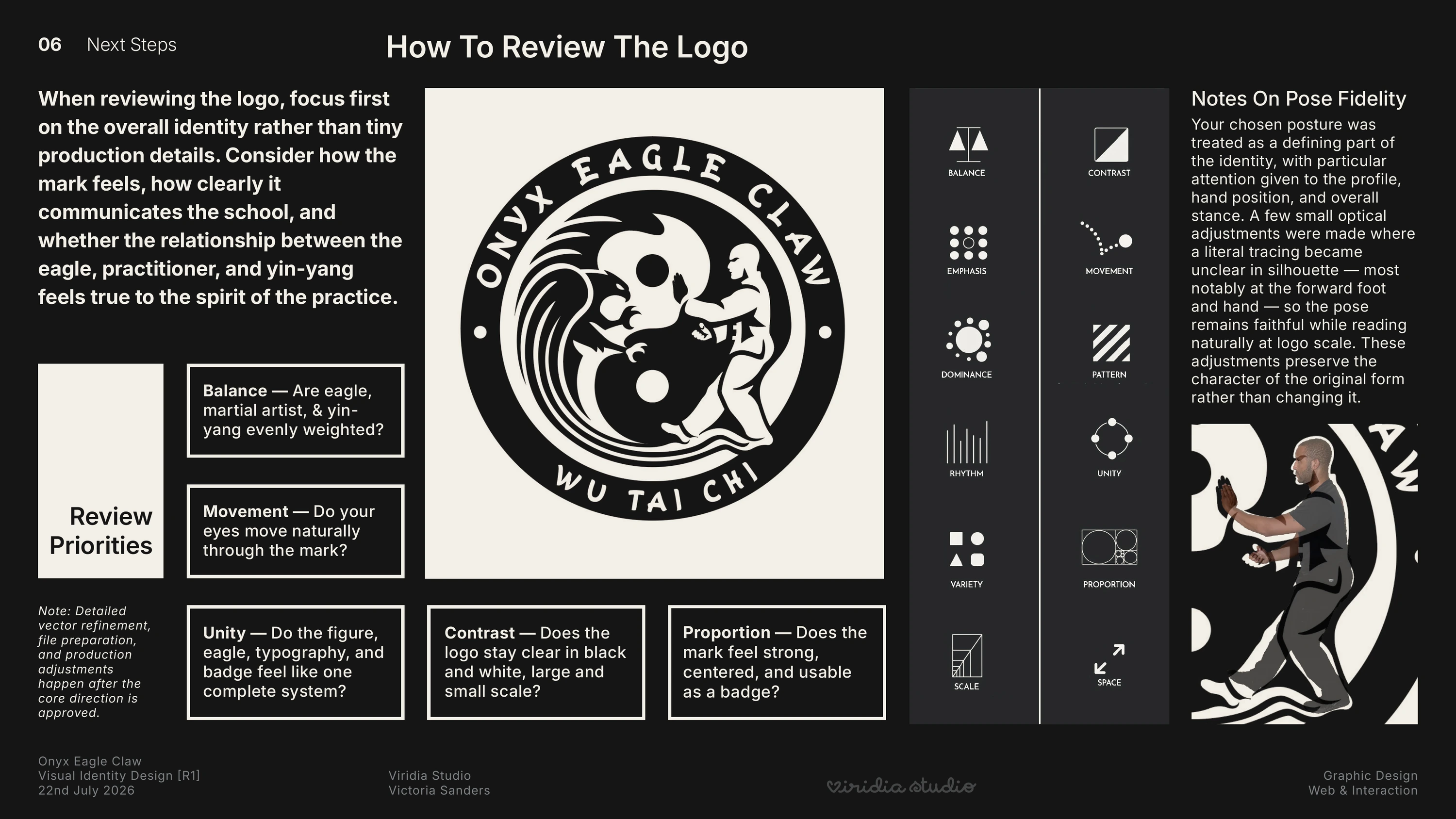Screen dimensions: 1456x819
Task: Select the Scale nested rectangles icon
Action: coord(967,655)
